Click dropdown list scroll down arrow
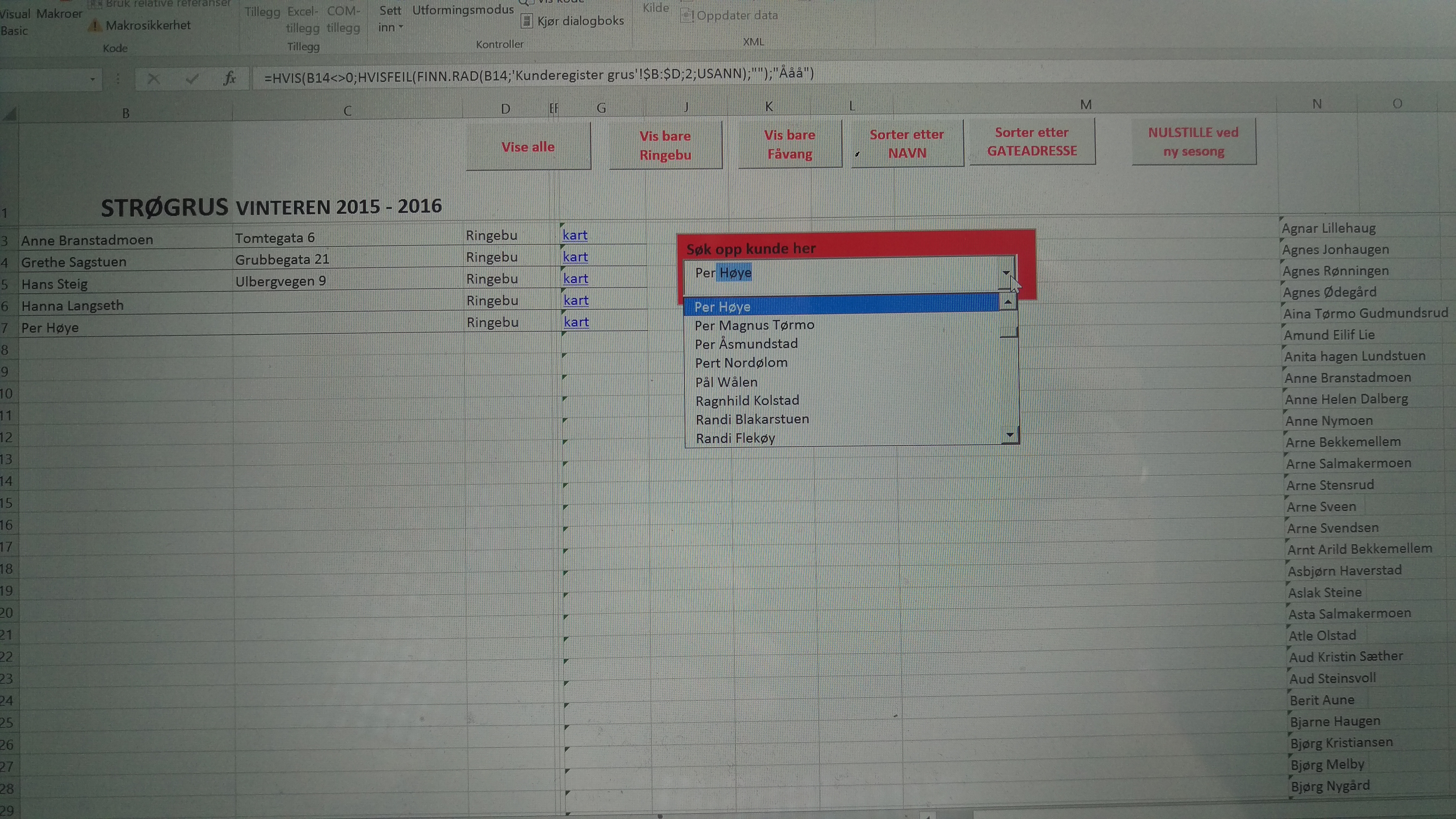Screen dimensions: 1456x819 click(1009, 435)
